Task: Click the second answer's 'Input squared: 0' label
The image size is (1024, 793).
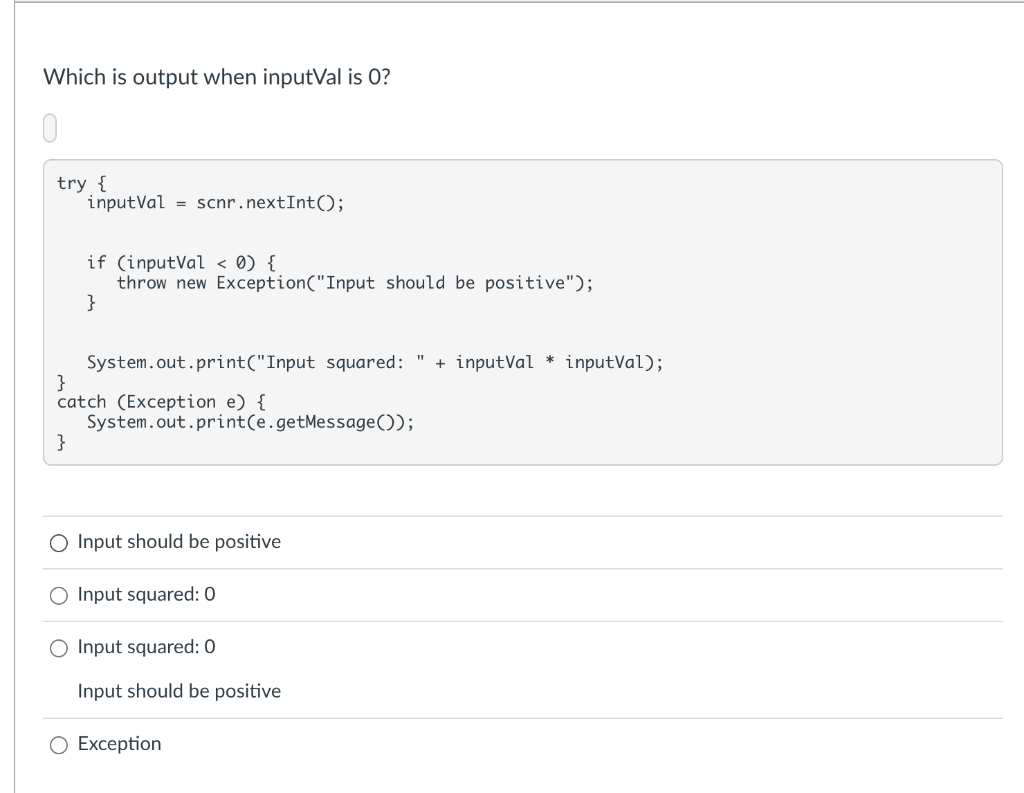Action: [146, 595]
